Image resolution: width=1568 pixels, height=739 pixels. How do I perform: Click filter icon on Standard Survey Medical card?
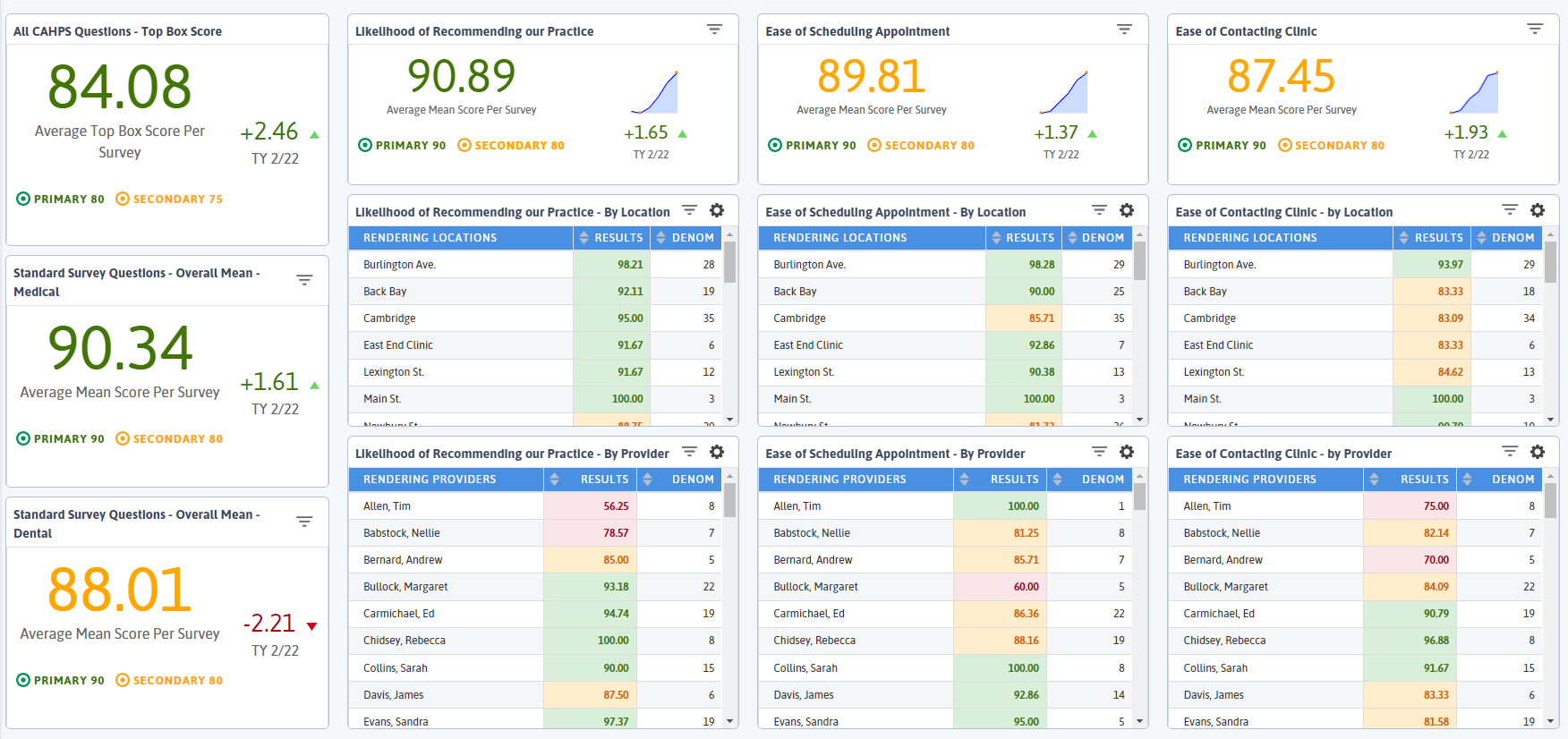click(x=304, y=281)
